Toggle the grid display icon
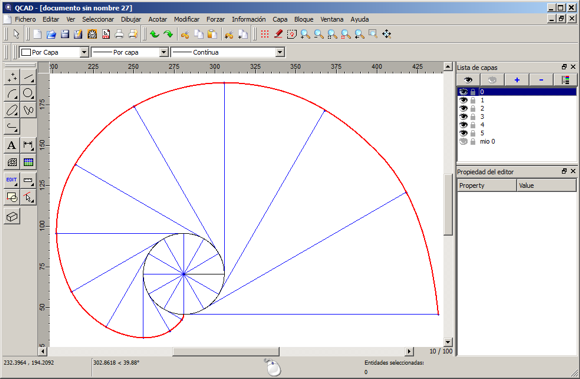This screenshot has width=580, height=379. point(264,34)
